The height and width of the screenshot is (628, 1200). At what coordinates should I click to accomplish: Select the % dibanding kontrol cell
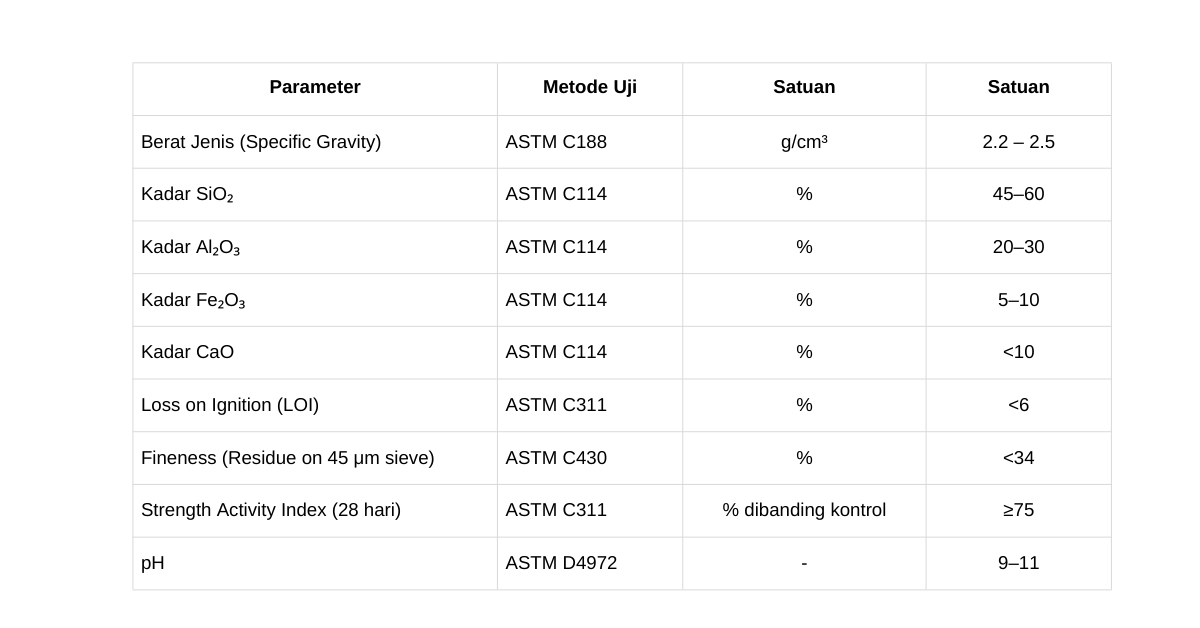tap(804, 510)
